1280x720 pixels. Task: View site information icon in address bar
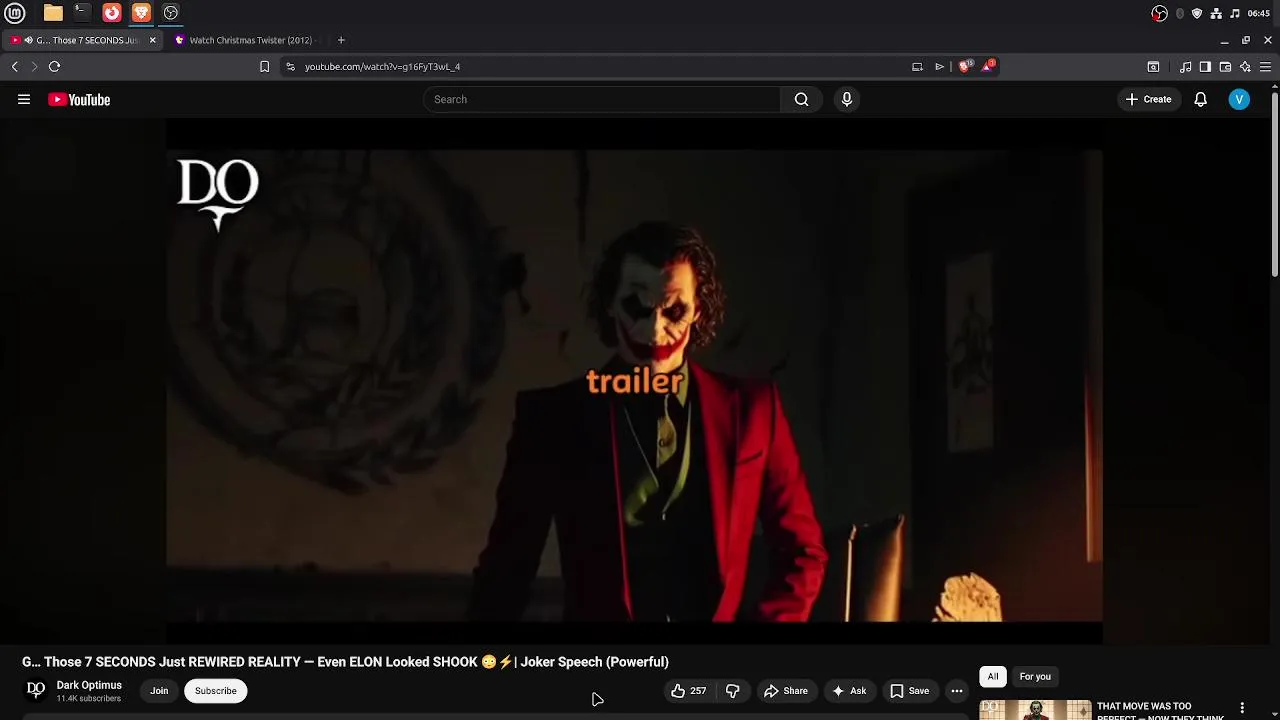290,66
